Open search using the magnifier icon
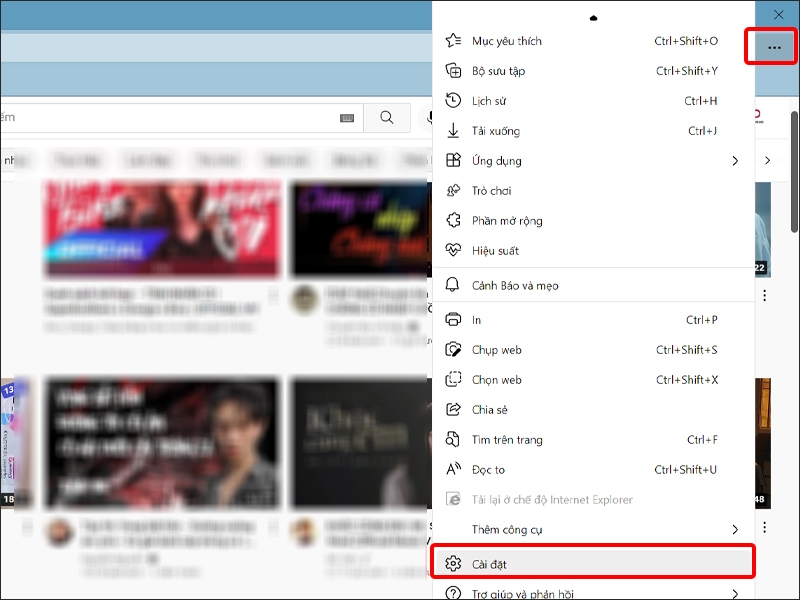800x600 pixels. (387, 117)
